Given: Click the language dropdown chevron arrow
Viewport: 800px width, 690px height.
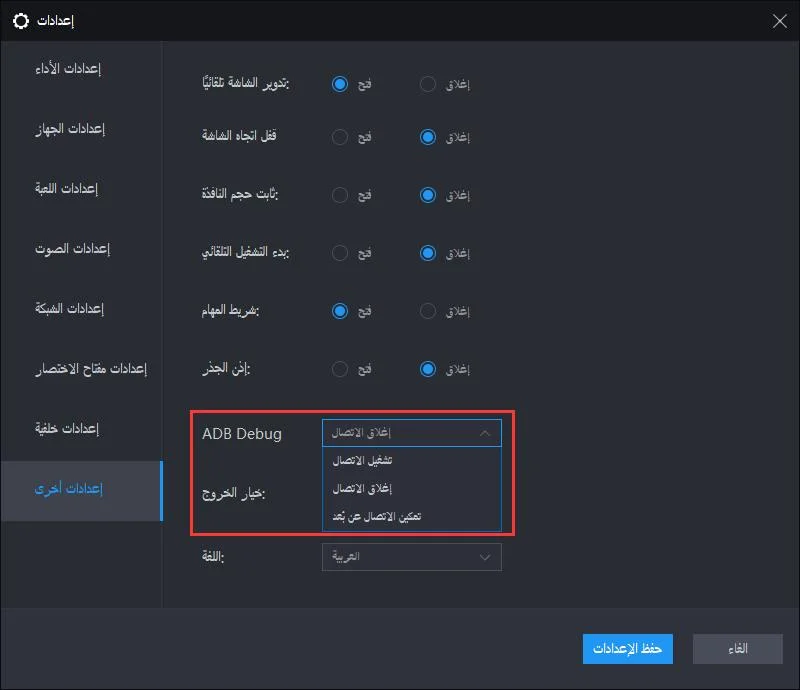Looking at the screenshot, I should (x=485, y=557).
